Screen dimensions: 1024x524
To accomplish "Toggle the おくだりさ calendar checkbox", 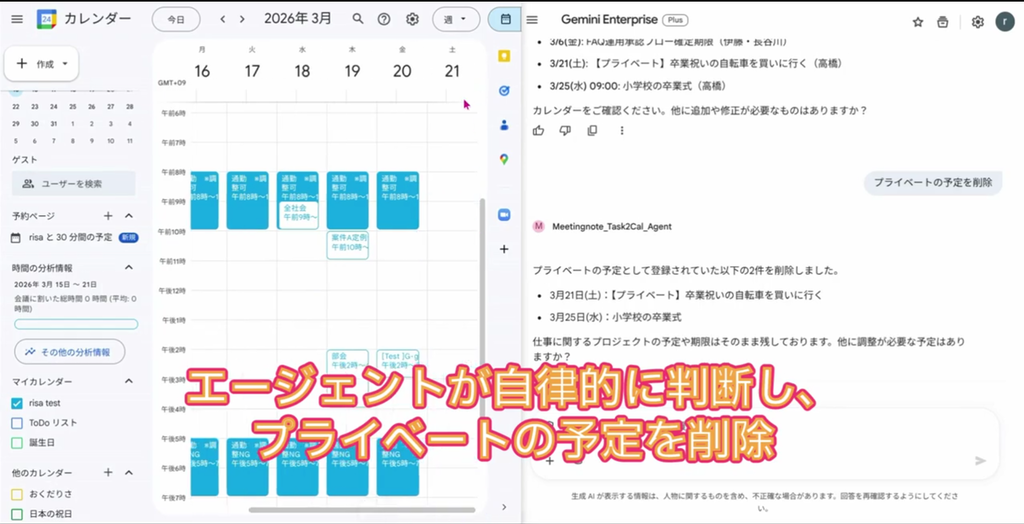I will point(17,494).
